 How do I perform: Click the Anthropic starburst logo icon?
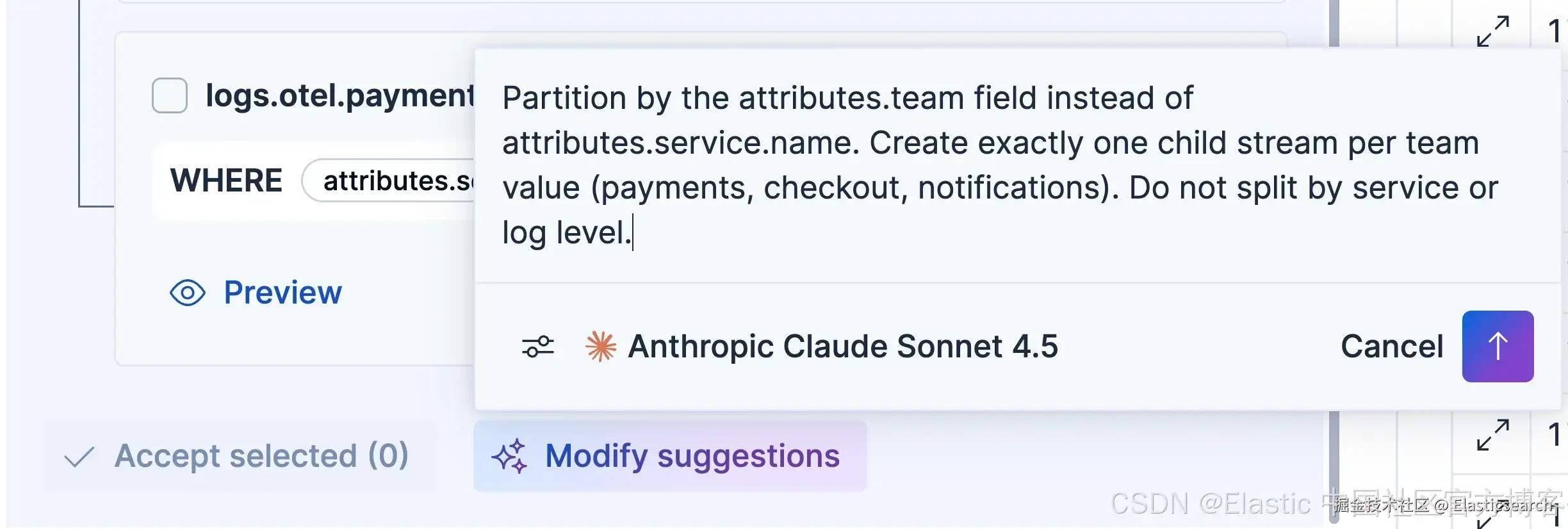click(x=600, y=346)
